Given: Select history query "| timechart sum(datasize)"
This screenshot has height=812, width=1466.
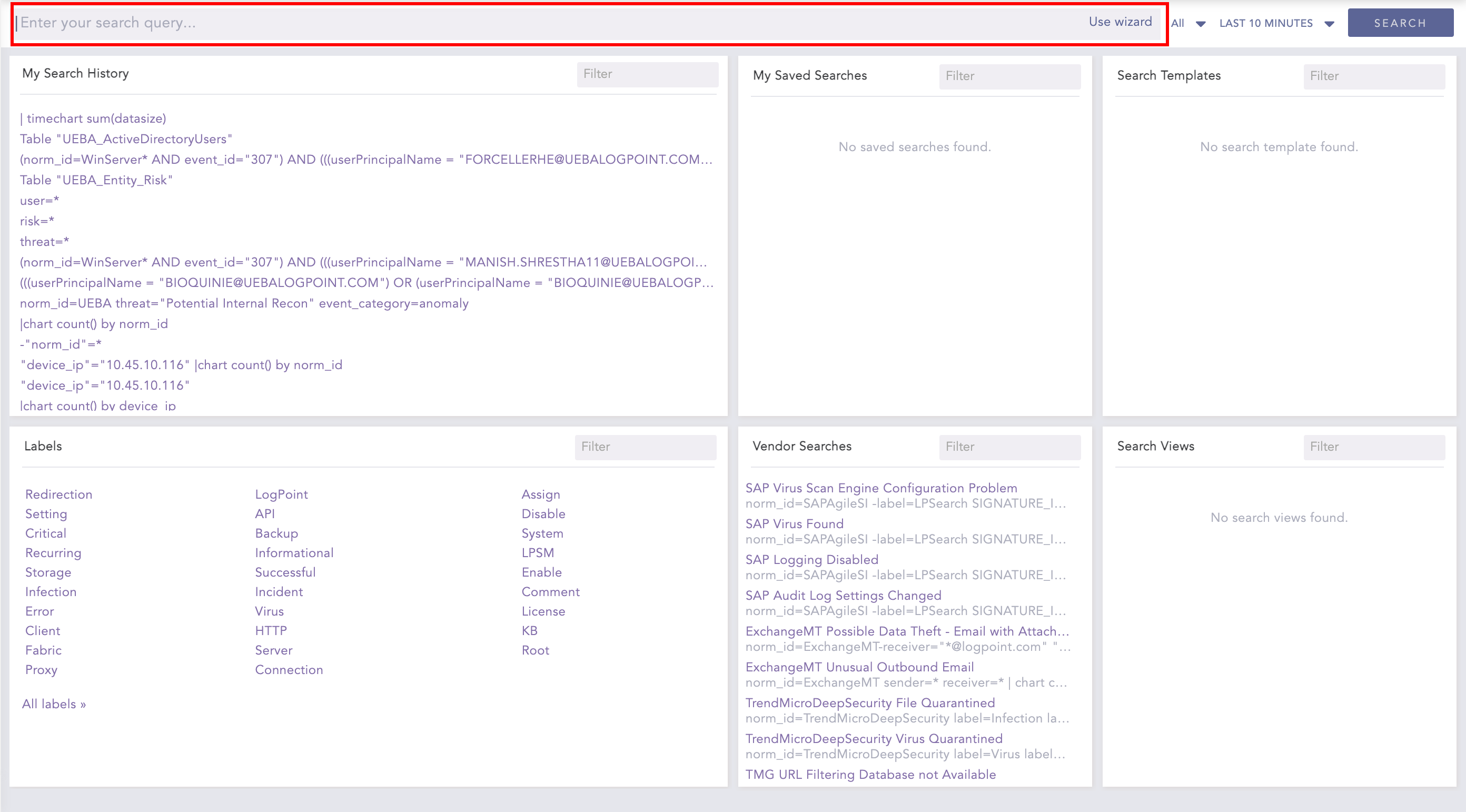Looking at the screenshot, I should coord(93,118).
